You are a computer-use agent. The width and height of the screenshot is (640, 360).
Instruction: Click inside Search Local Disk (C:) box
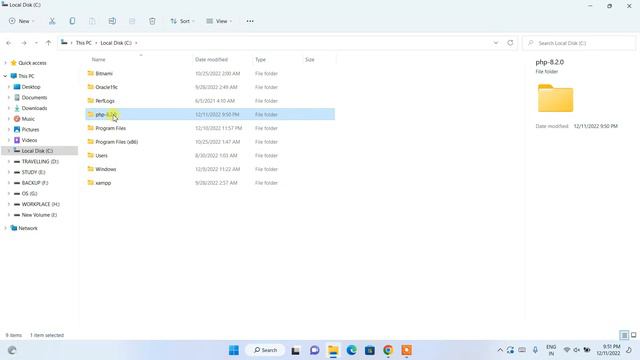[579, 43]
